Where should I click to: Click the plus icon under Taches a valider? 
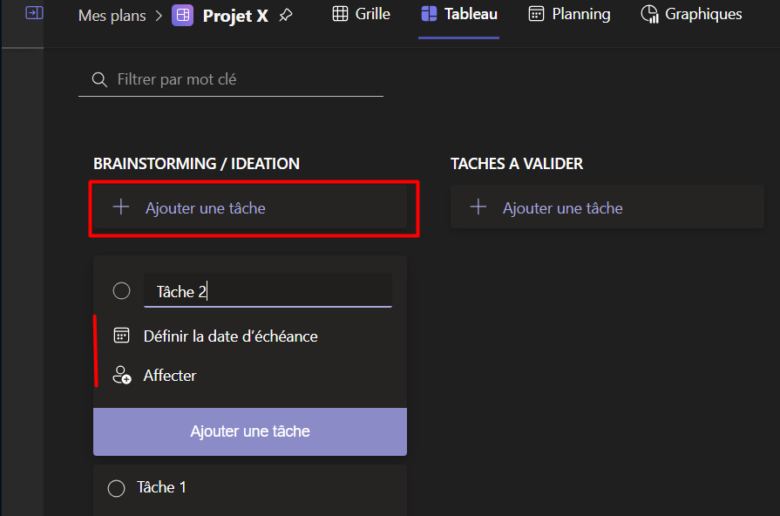[478, 208]
